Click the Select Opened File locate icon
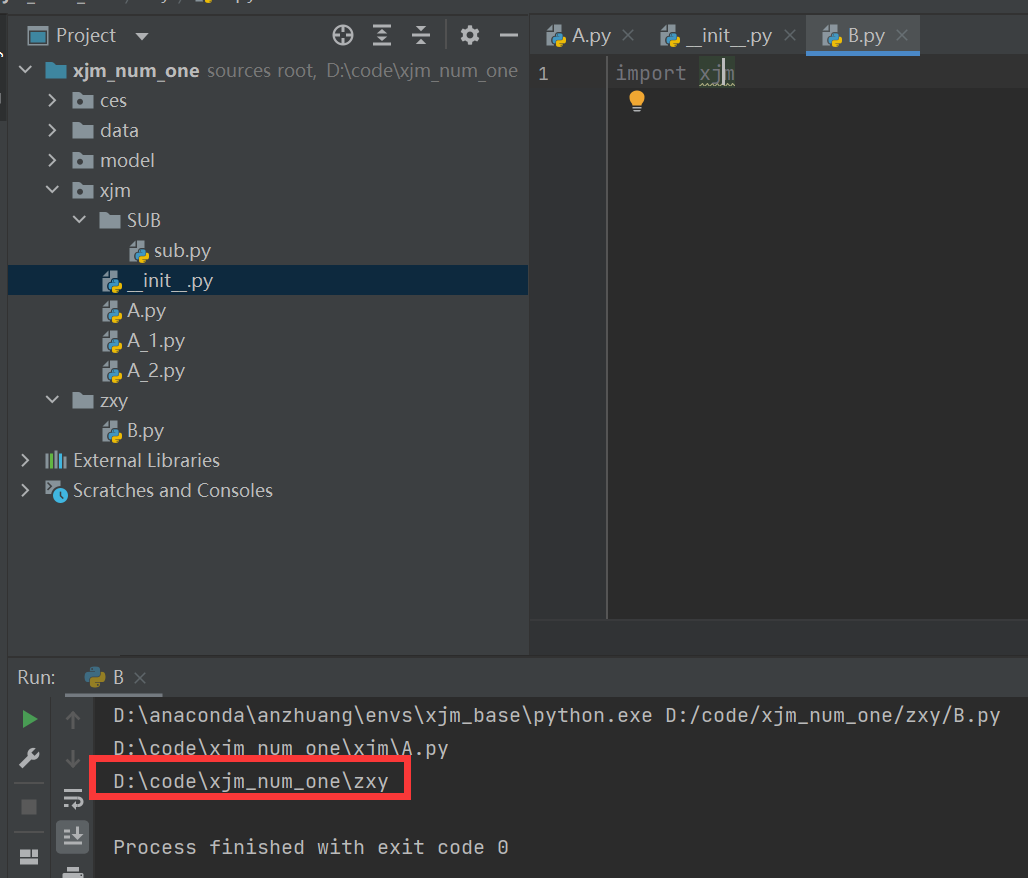 [x=343, y=35]
